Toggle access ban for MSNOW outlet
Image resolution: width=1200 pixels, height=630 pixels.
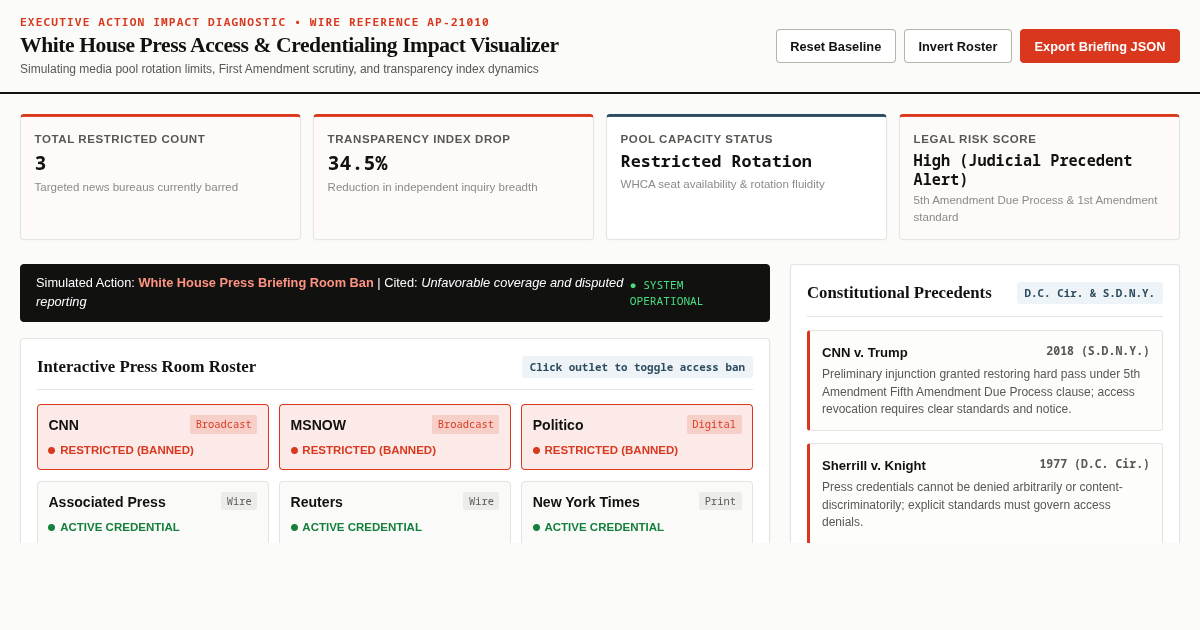point(395,437)
